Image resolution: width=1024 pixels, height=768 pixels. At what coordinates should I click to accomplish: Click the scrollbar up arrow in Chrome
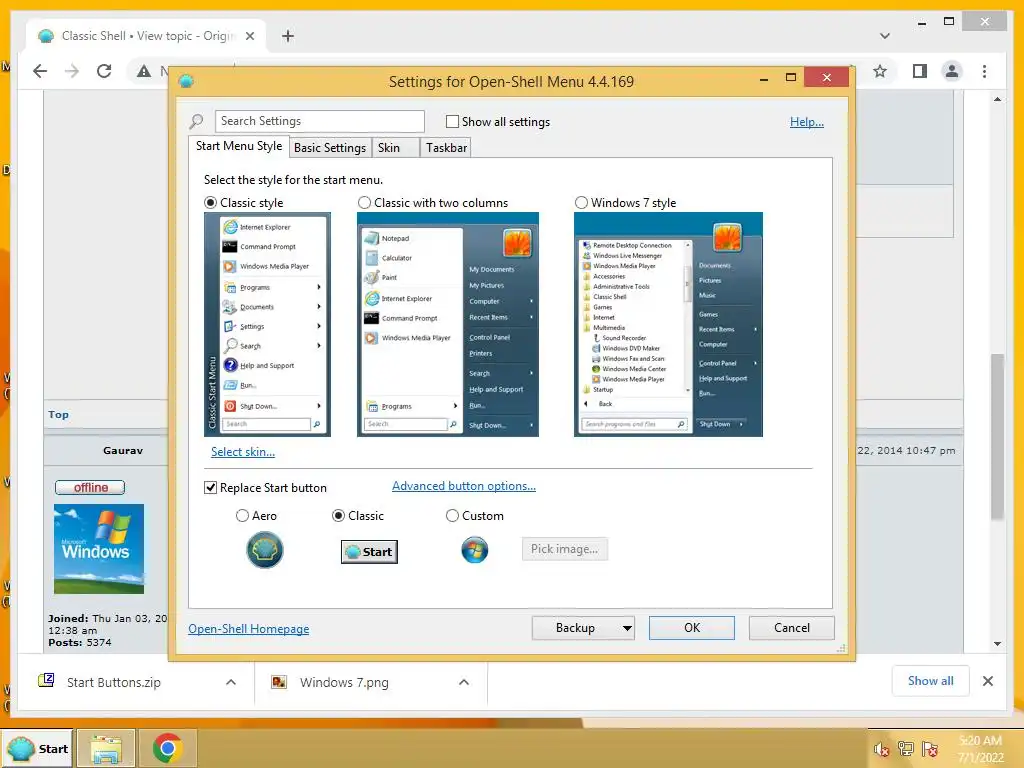coord(997,99)
